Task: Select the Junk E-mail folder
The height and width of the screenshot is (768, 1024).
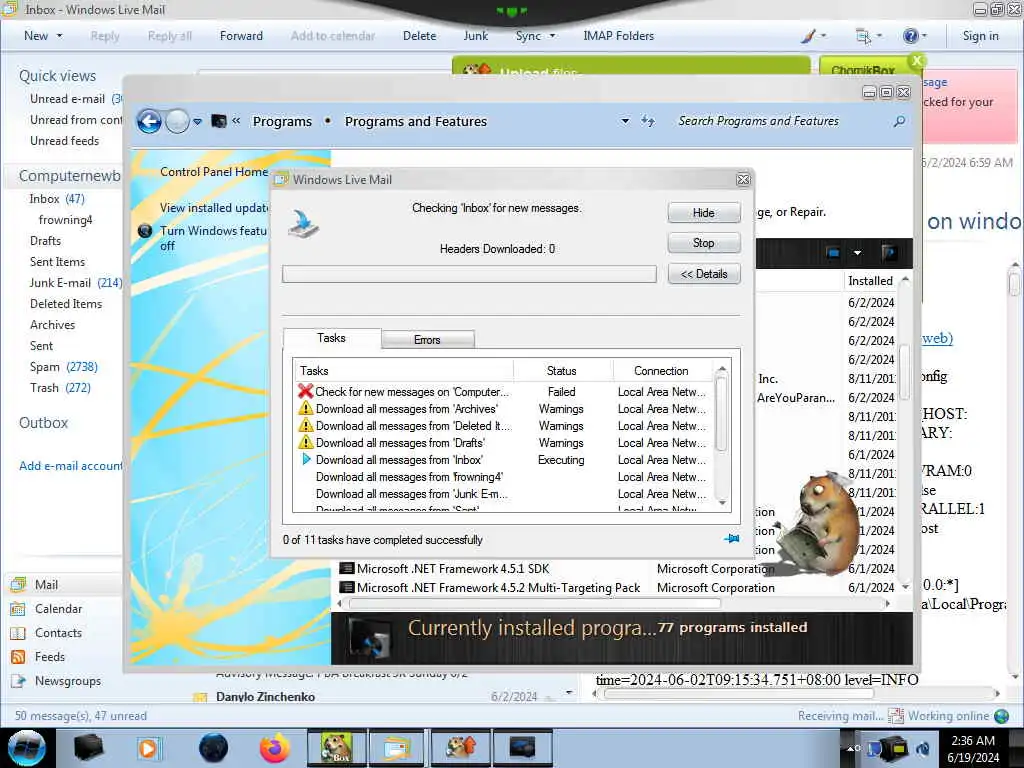Action: click(75, 283)
